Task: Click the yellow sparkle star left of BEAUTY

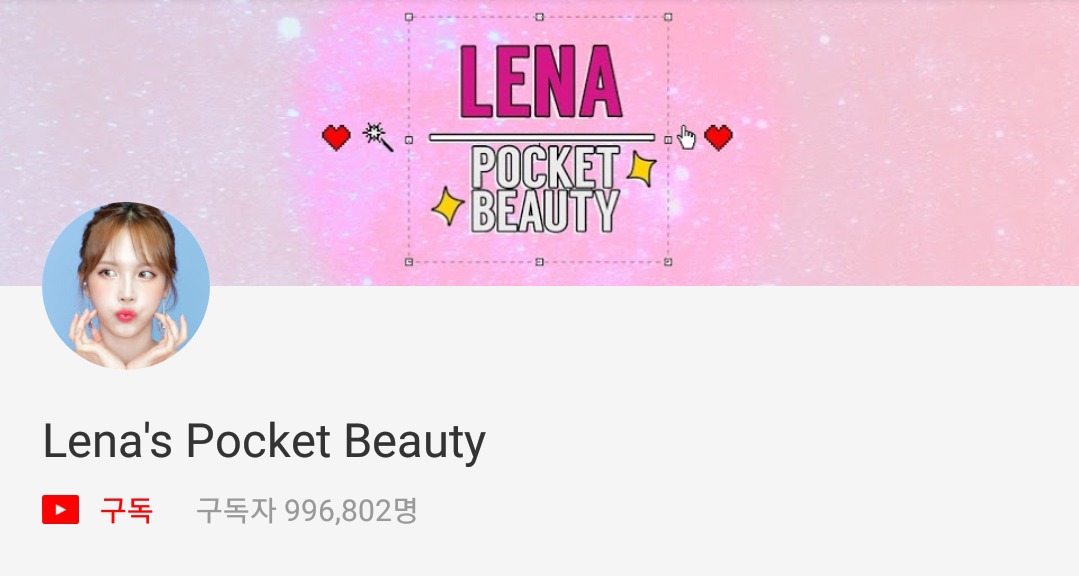Action: pos(448,206)
